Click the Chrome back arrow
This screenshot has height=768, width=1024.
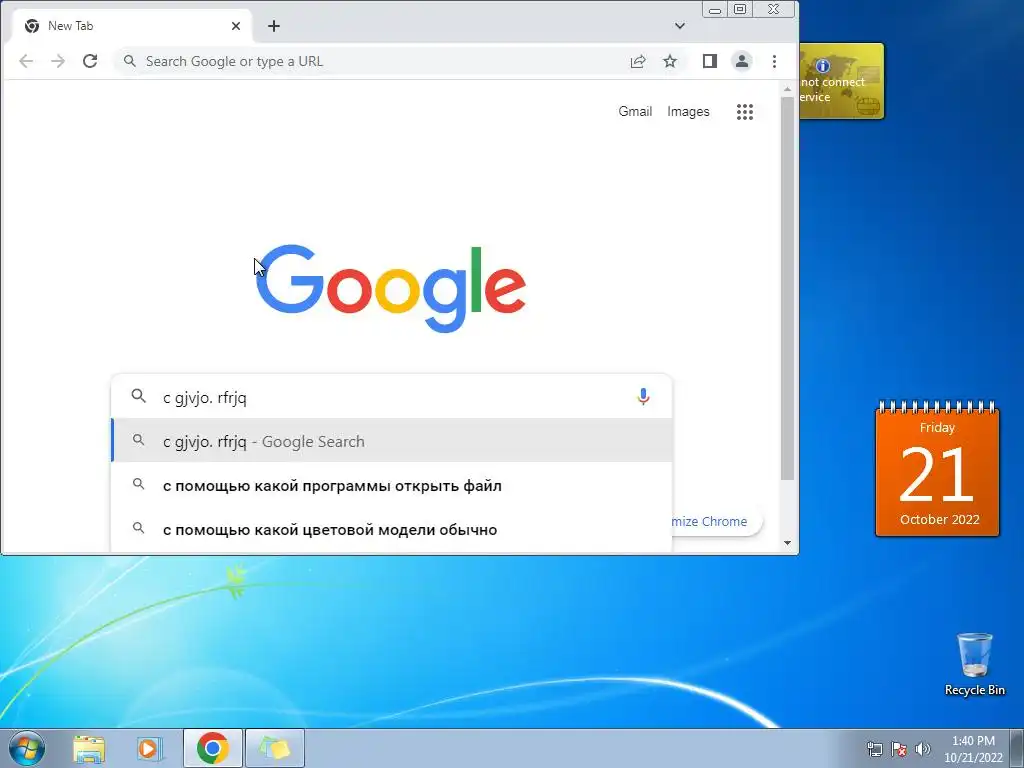pyautogui.click(x=26, y=61)
